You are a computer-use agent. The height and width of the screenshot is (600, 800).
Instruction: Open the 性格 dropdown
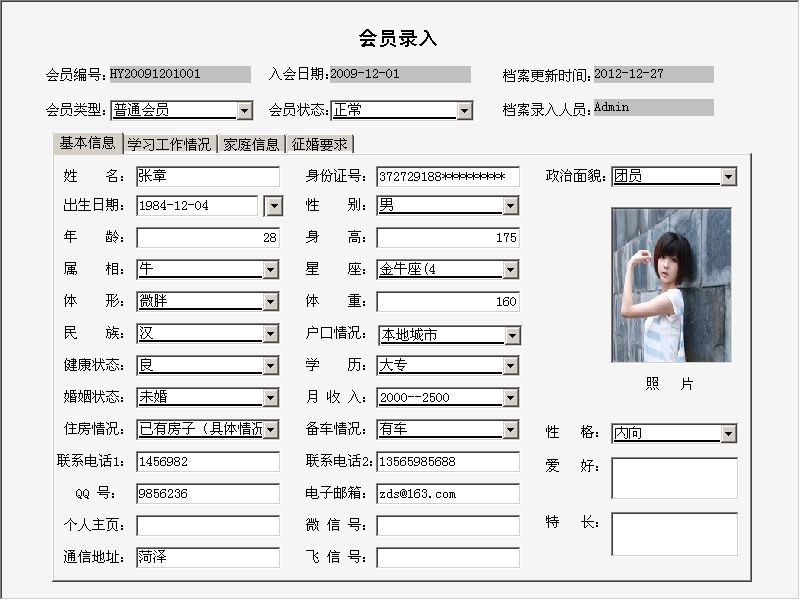click(729, 434)
